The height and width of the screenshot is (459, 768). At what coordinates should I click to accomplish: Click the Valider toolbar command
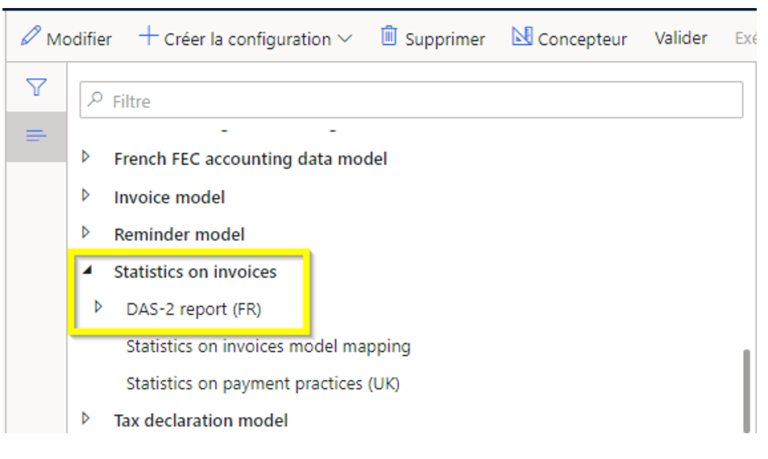681,38
